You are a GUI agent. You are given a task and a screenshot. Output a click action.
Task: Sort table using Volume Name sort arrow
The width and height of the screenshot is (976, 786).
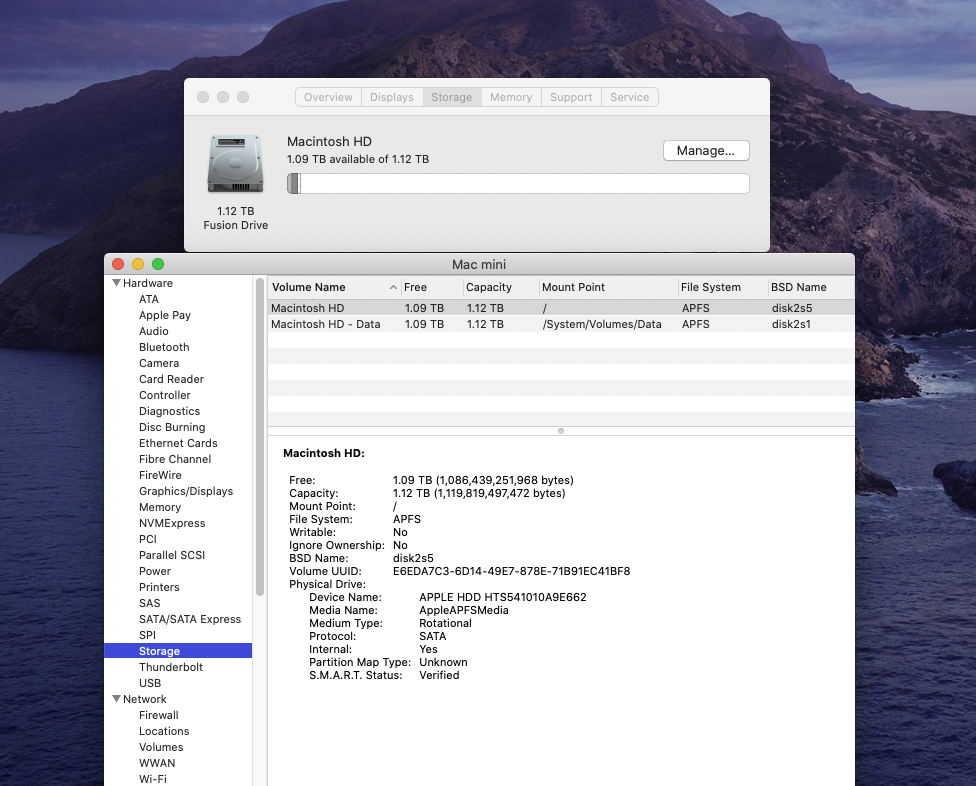pyautogui.click(x=393, y=287)
